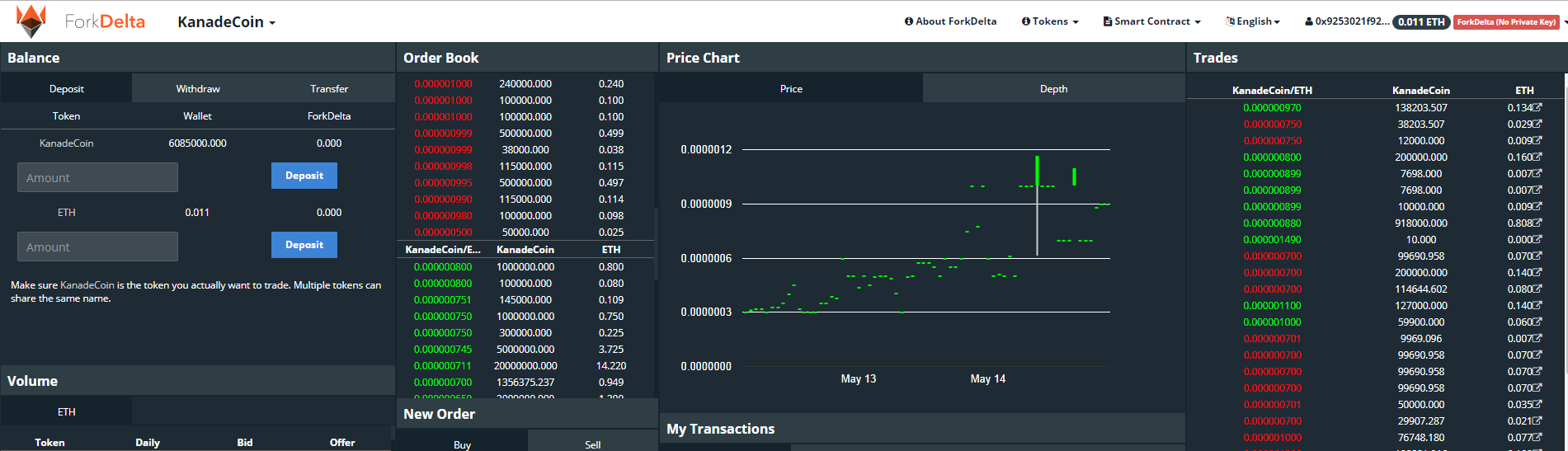
Task: Switch to the Withdraw tab
Action: pos(198,88)
